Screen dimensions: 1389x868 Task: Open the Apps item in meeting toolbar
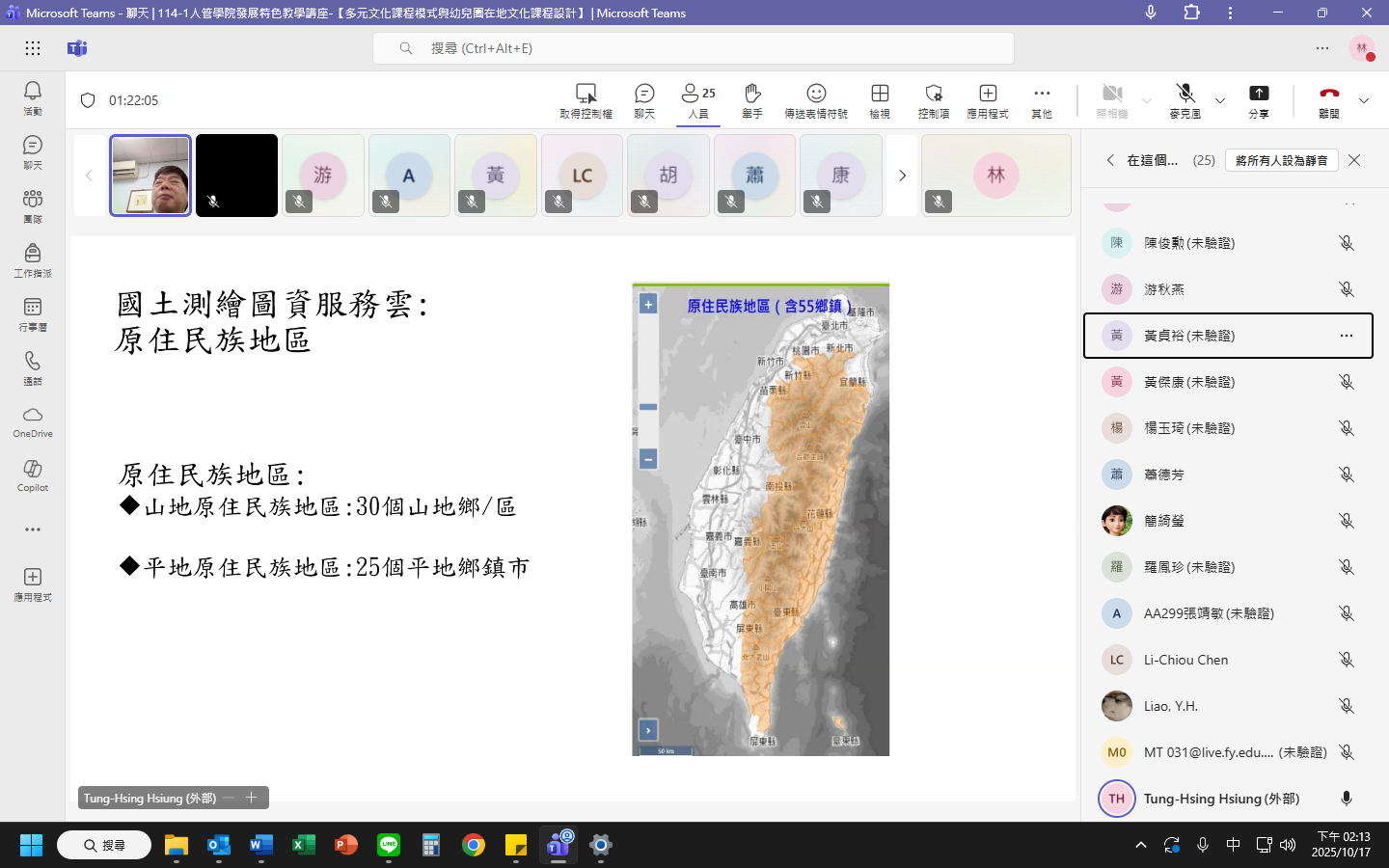988,99
